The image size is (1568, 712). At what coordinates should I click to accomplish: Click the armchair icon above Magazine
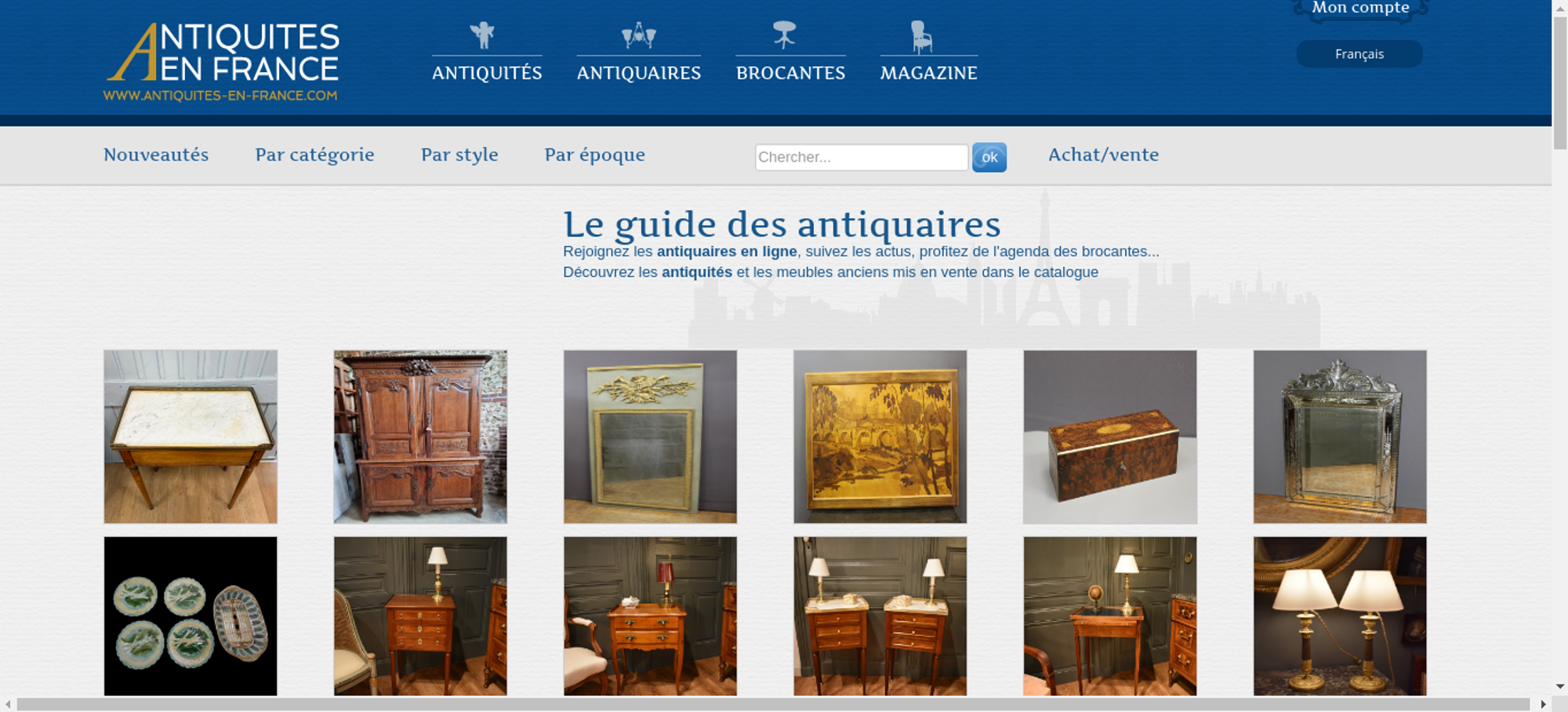(922, 37)
